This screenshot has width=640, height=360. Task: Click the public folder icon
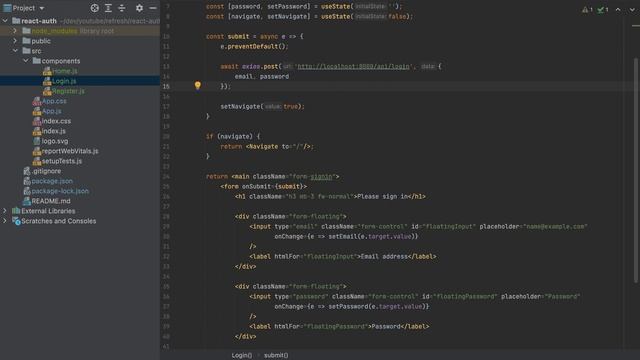(x=27, y=40)
